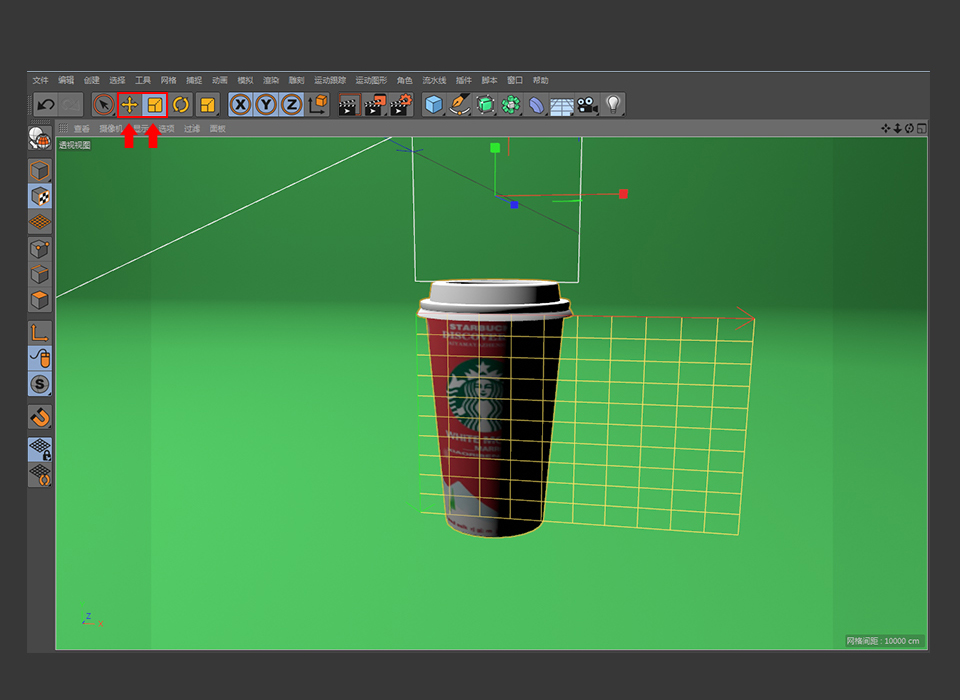Click the toggle active view icon
The width and height of the screenshot is (960, 700).
(921, 128)
